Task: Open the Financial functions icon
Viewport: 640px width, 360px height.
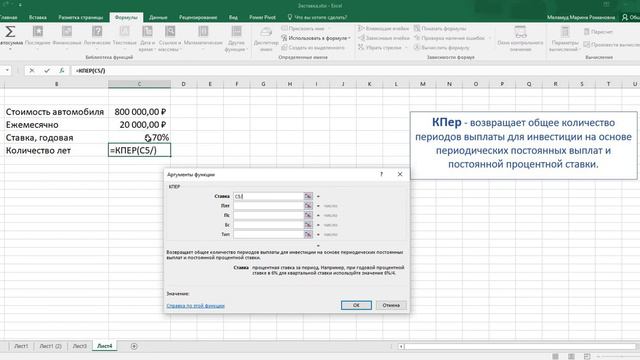Action: pos(67,32)
